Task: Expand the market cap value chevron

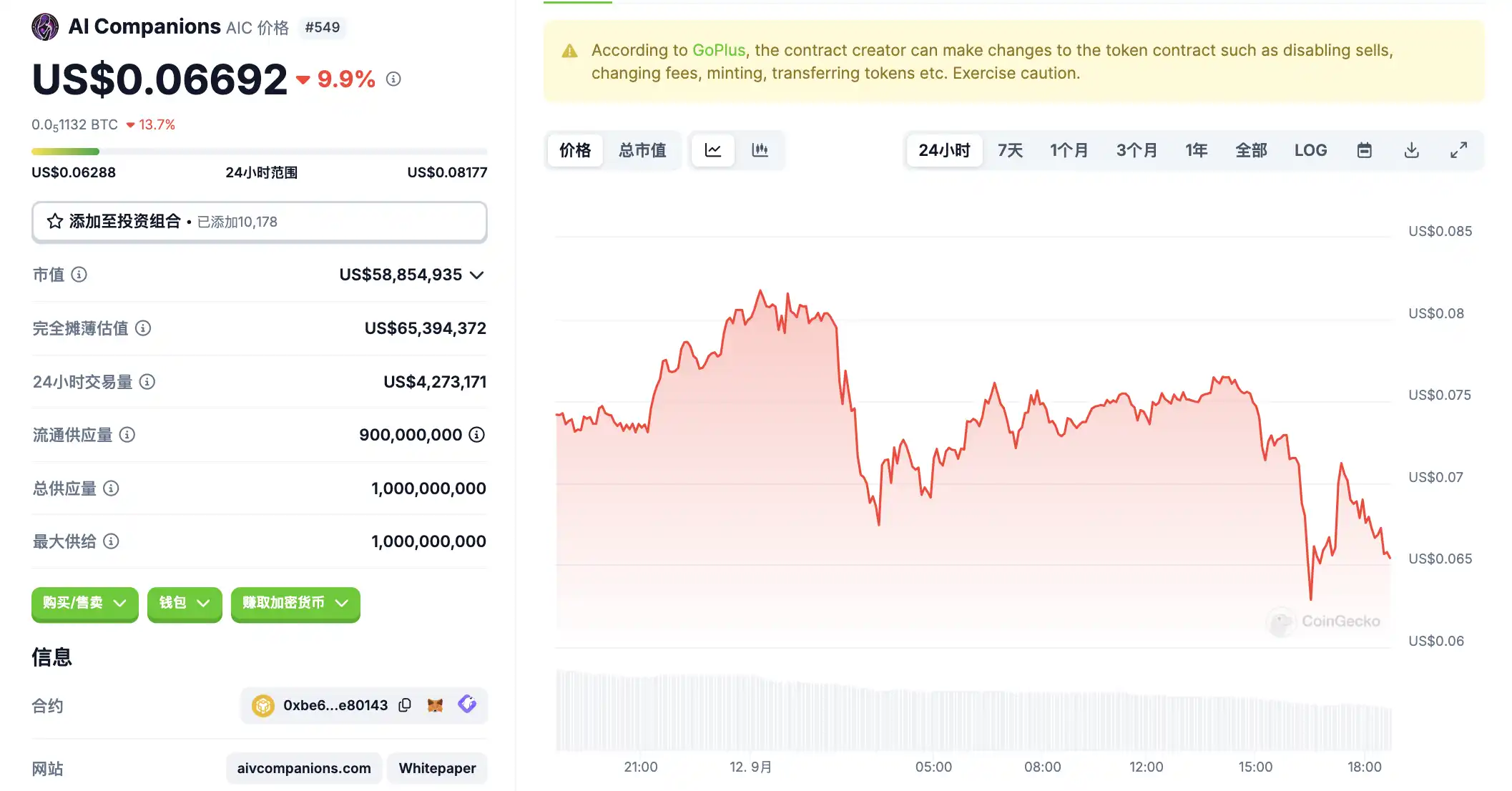Action: [477, 275]
